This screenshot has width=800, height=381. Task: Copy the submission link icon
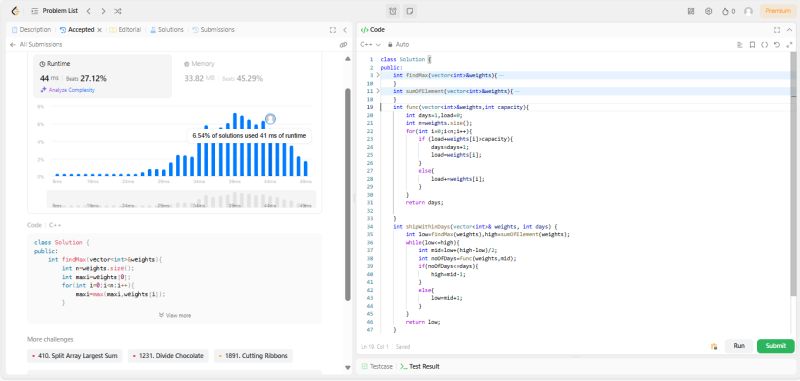[x=343, y=45]
